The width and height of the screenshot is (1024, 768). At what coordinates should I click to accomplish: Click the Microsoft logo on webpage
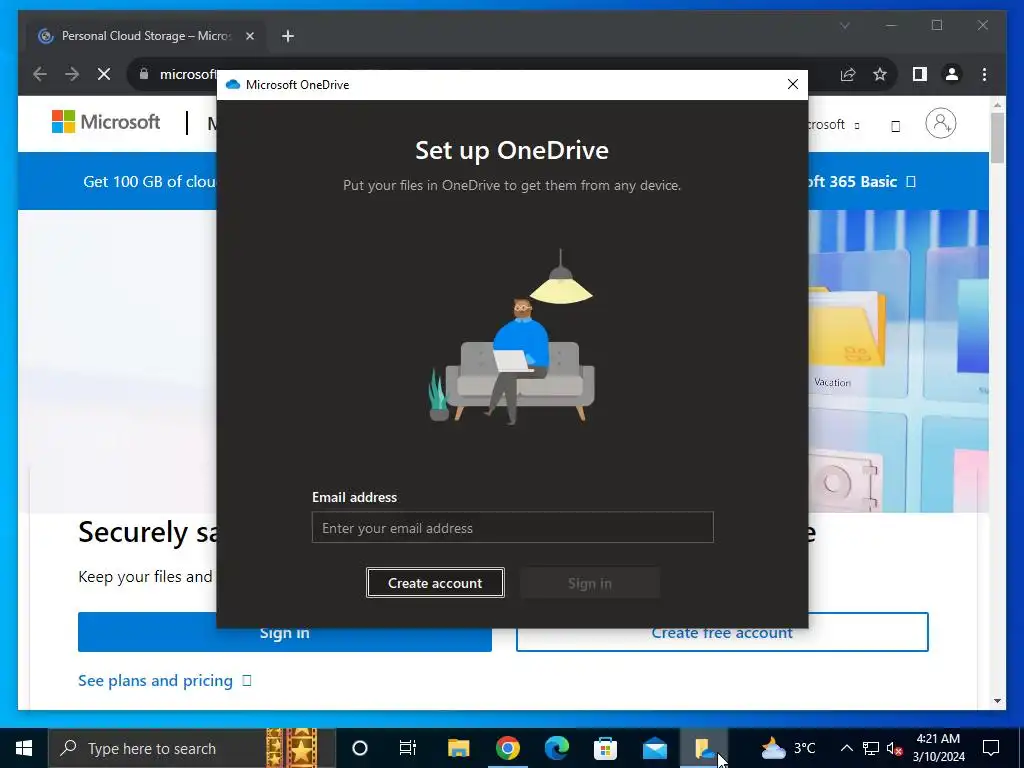[x=106, y=121]
